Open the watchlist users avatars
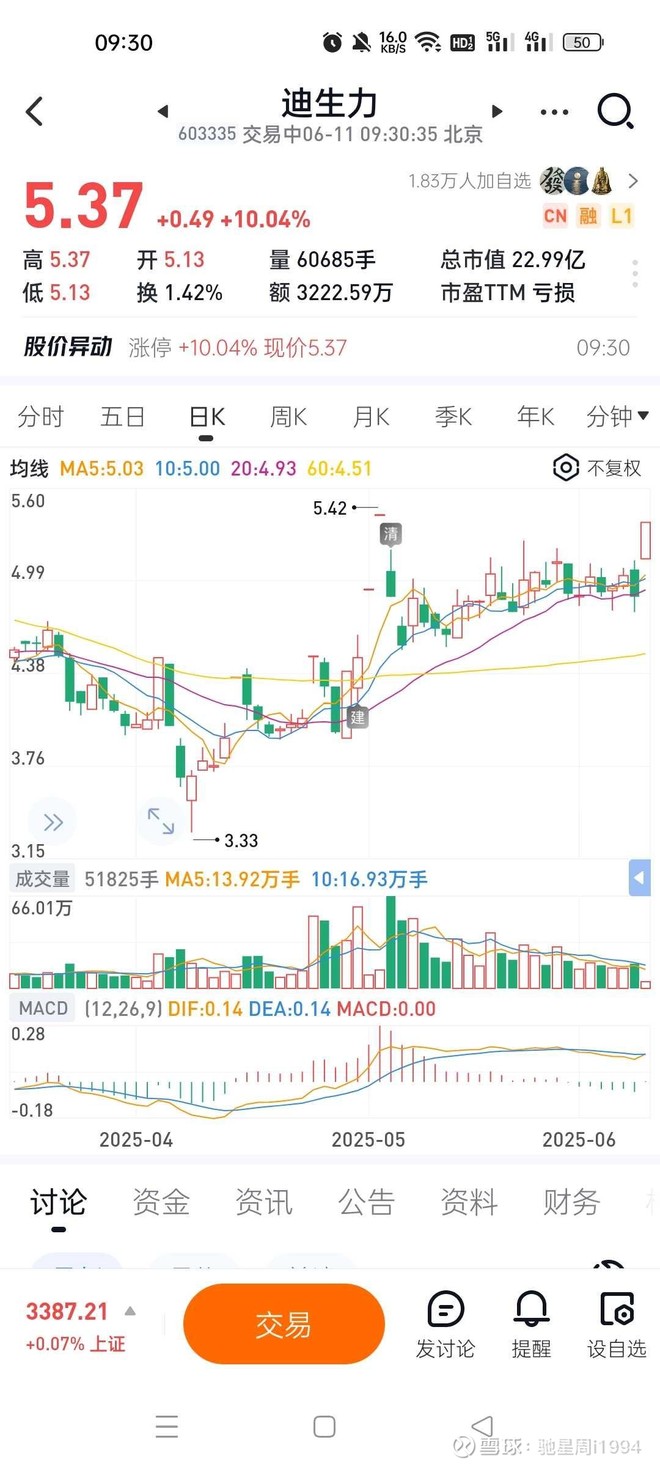Viewport: 660px width, 1467px height. pos(577,181)
